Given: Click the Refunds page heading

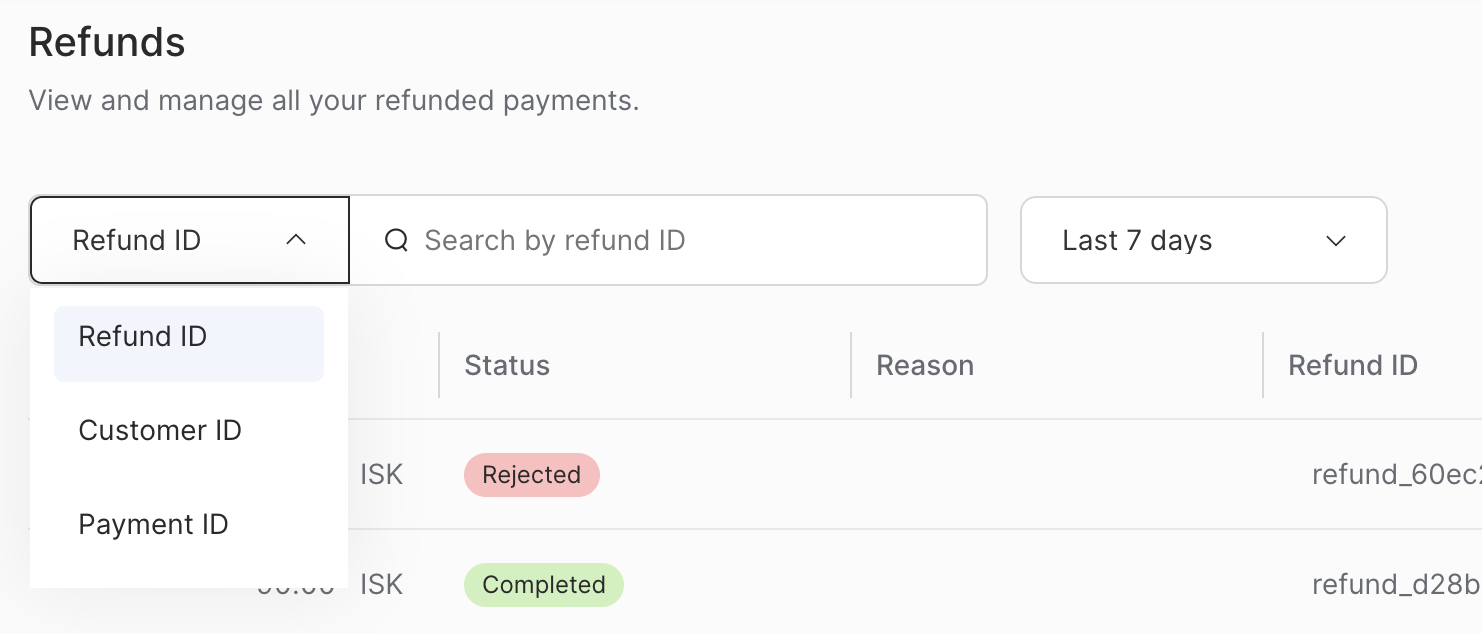Looking at the screenshot, I should 106,42.
